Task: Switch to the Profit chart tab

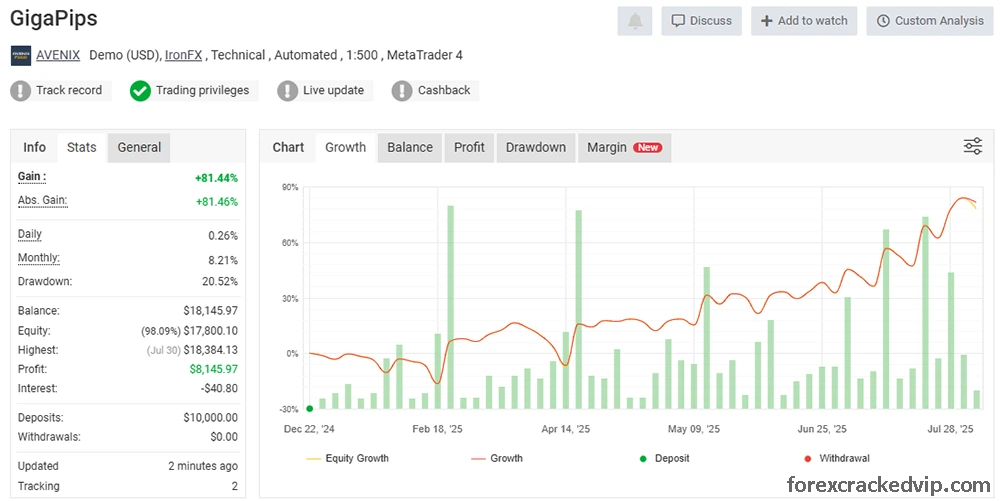Action: click(469, 147)
